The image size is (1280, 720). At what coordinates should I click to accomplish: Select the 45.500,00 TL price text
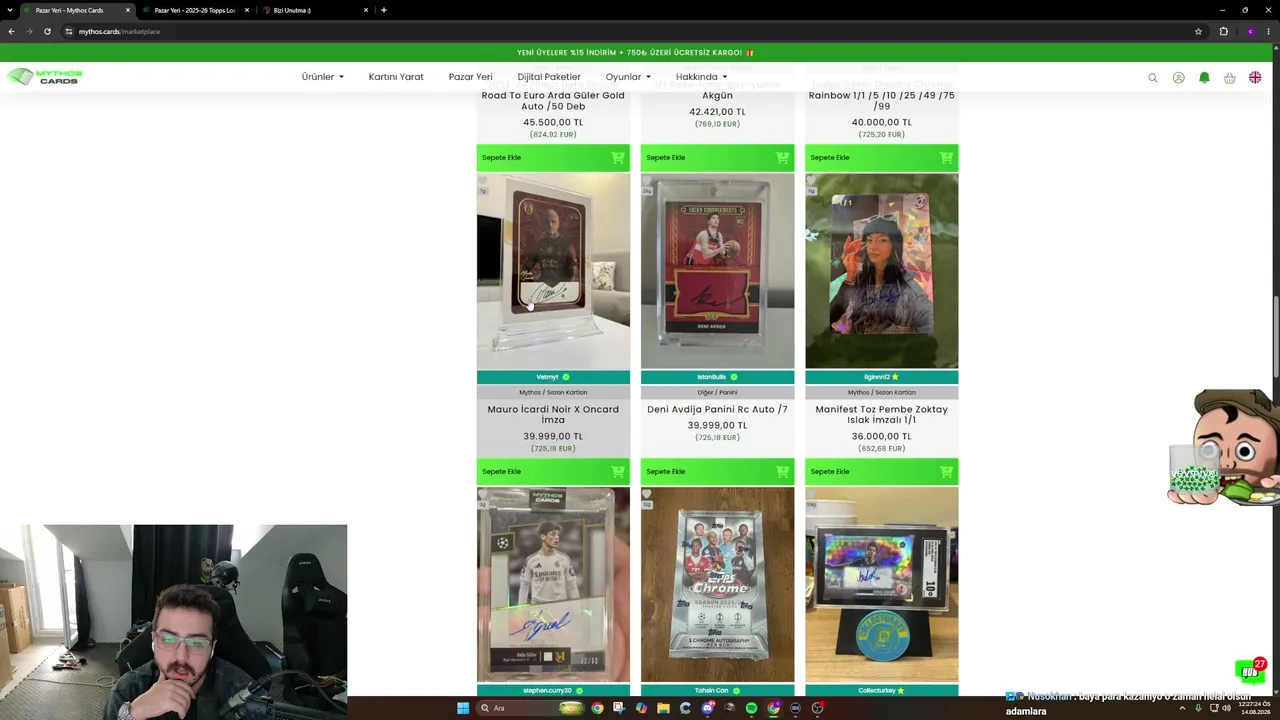coord(553,122)
